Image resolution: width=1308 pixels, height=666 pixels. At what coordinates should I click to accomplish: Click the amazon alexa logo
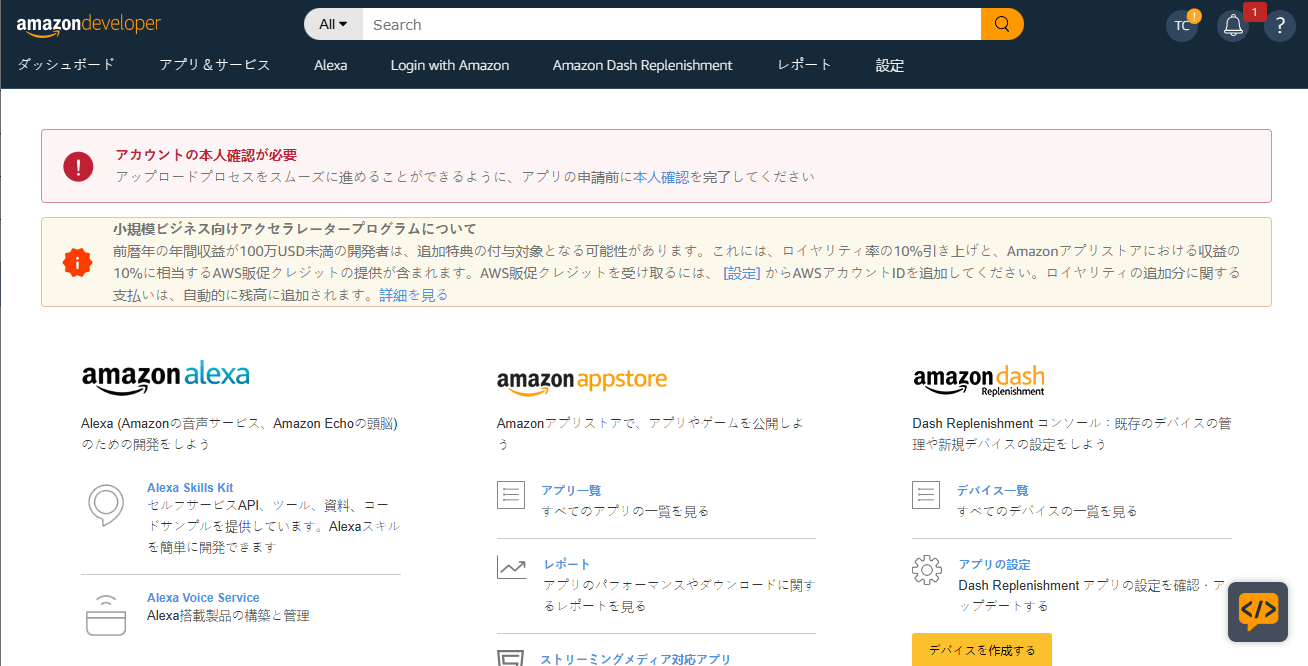click(x=166, y=377)
